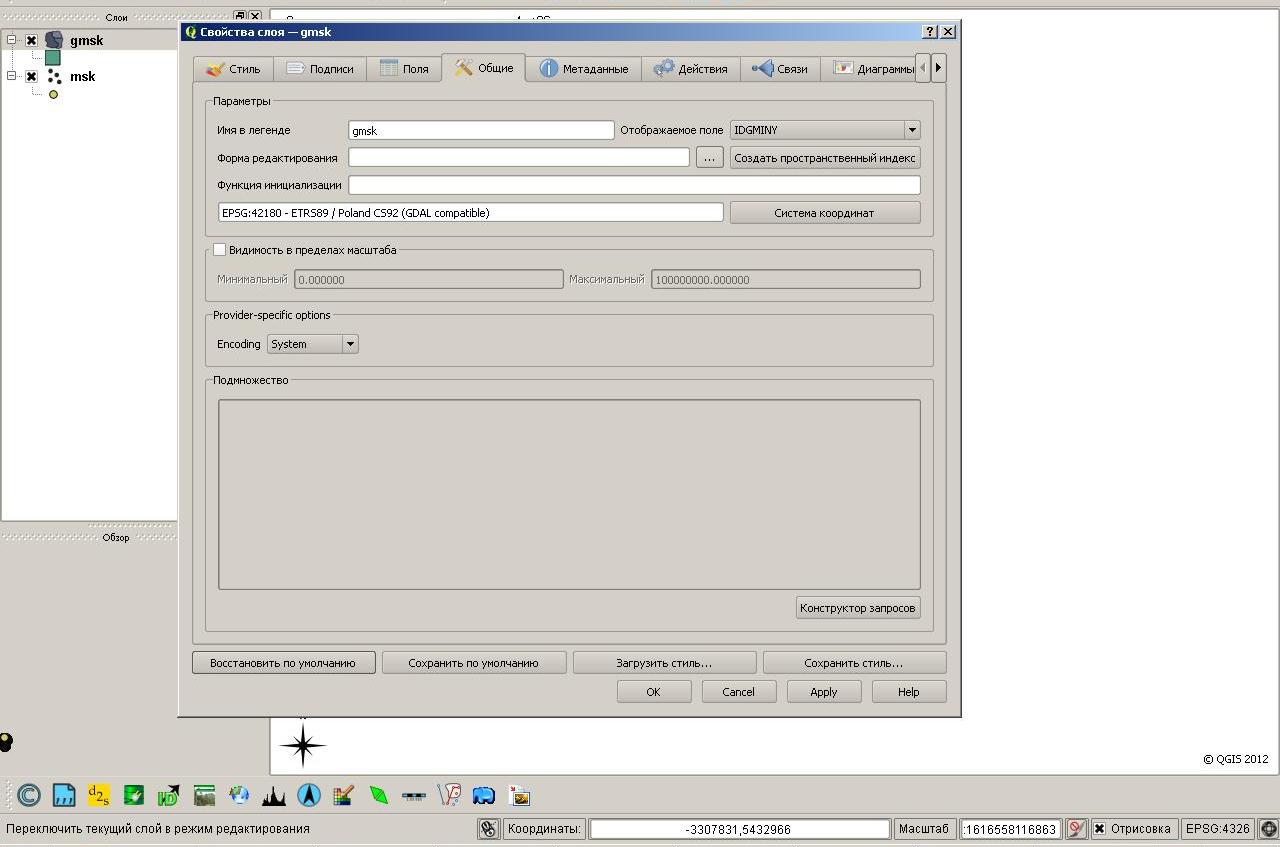Click the dialog's What's This help icon

(x=930, y=32)
